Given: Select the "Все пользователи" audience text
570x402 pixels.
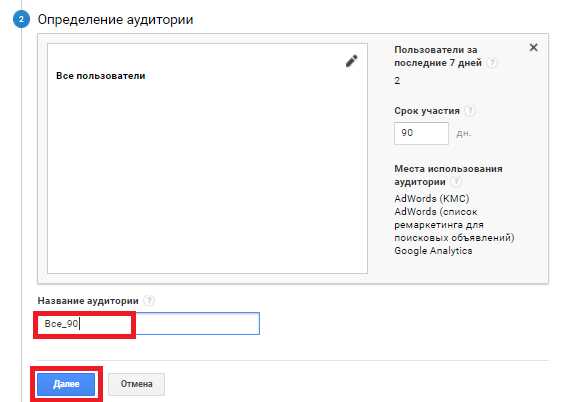Looking at the screenshot, I should (101, 76).
